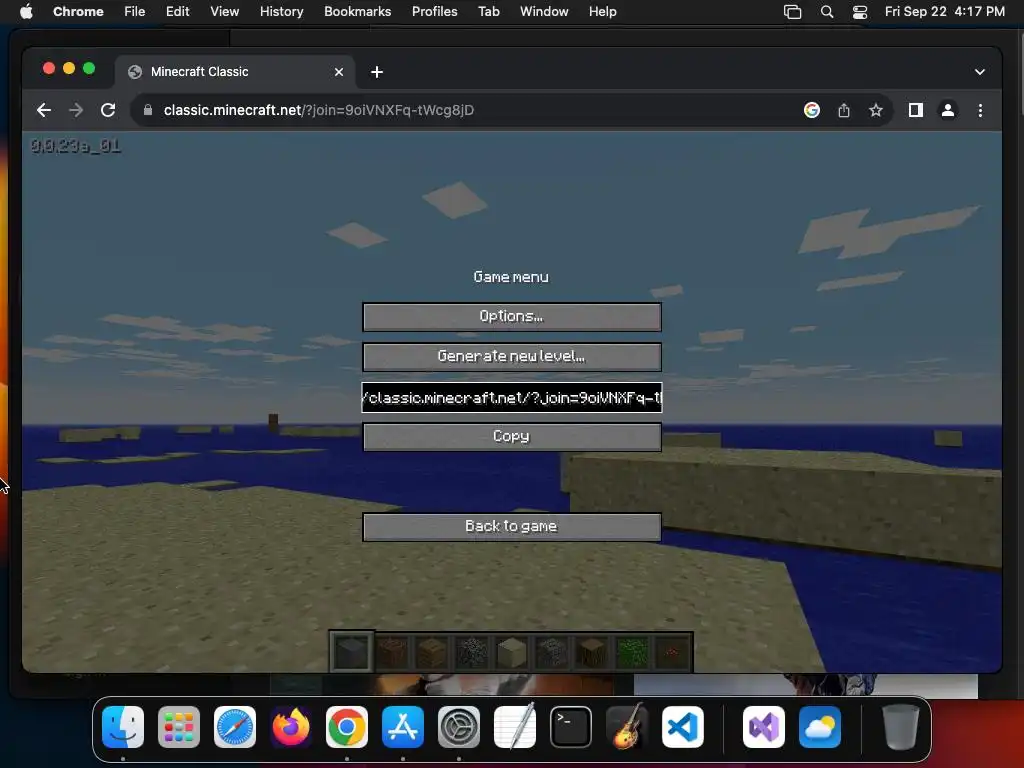The image size is (1024, 768).
Task: Open the App Store from the dock
Action: [x=403, y=727]
